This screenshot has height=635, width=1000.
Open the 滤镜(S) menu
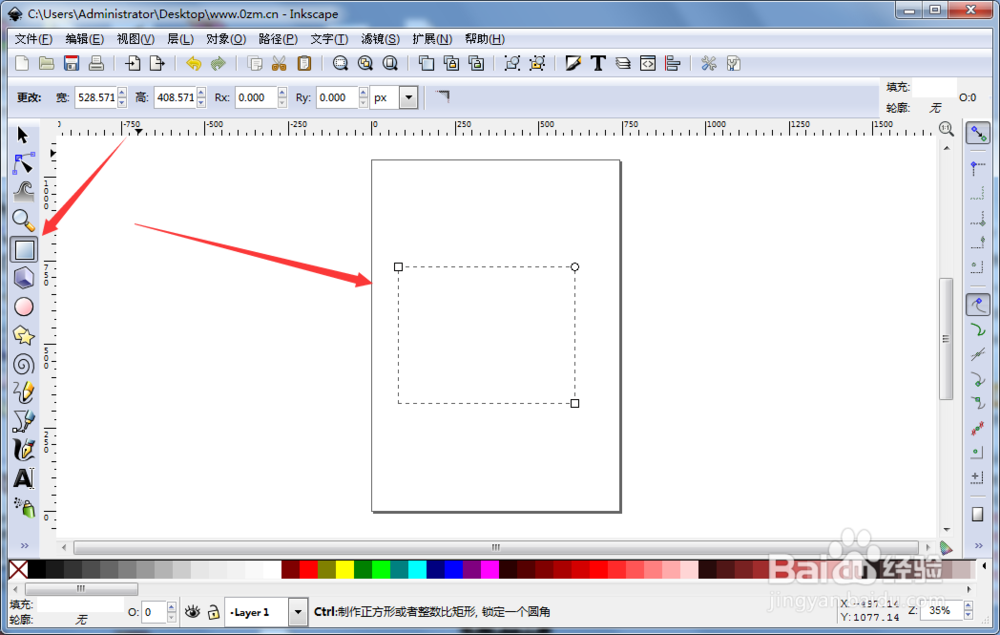(x=380, y=39)
